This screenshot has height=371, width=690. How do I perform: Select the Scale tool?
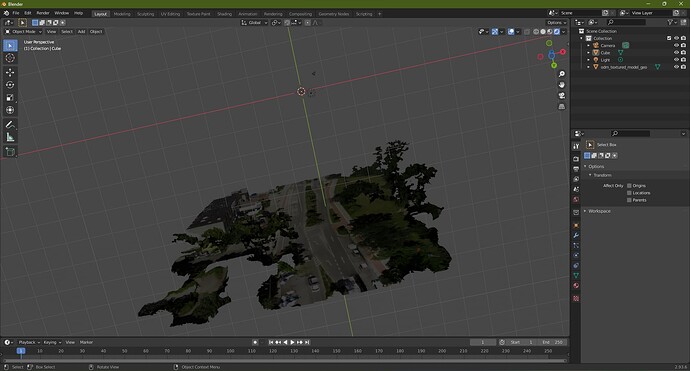pos(10,98)
